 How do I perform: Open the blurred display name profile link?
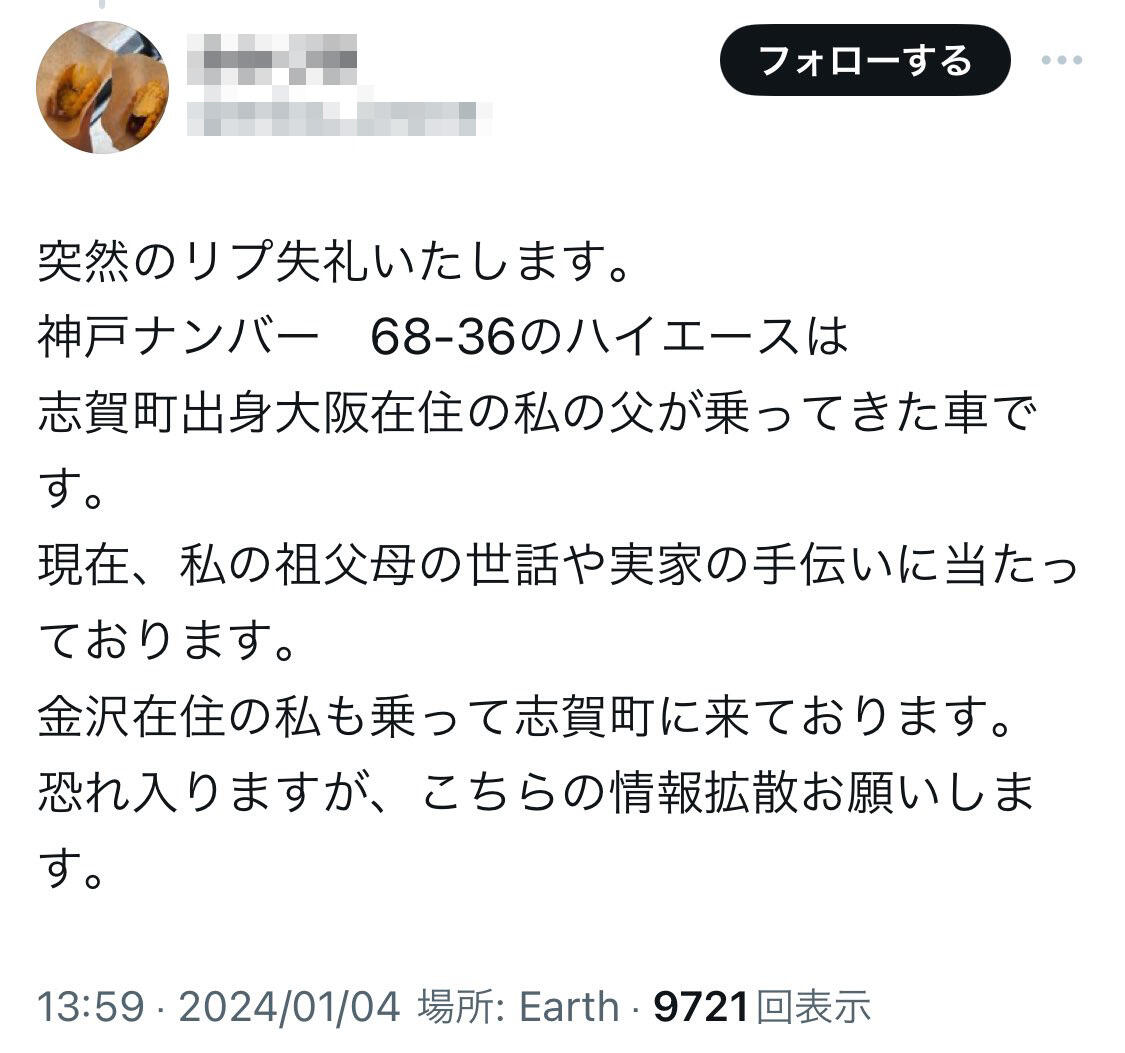click(x=272, y=60)
